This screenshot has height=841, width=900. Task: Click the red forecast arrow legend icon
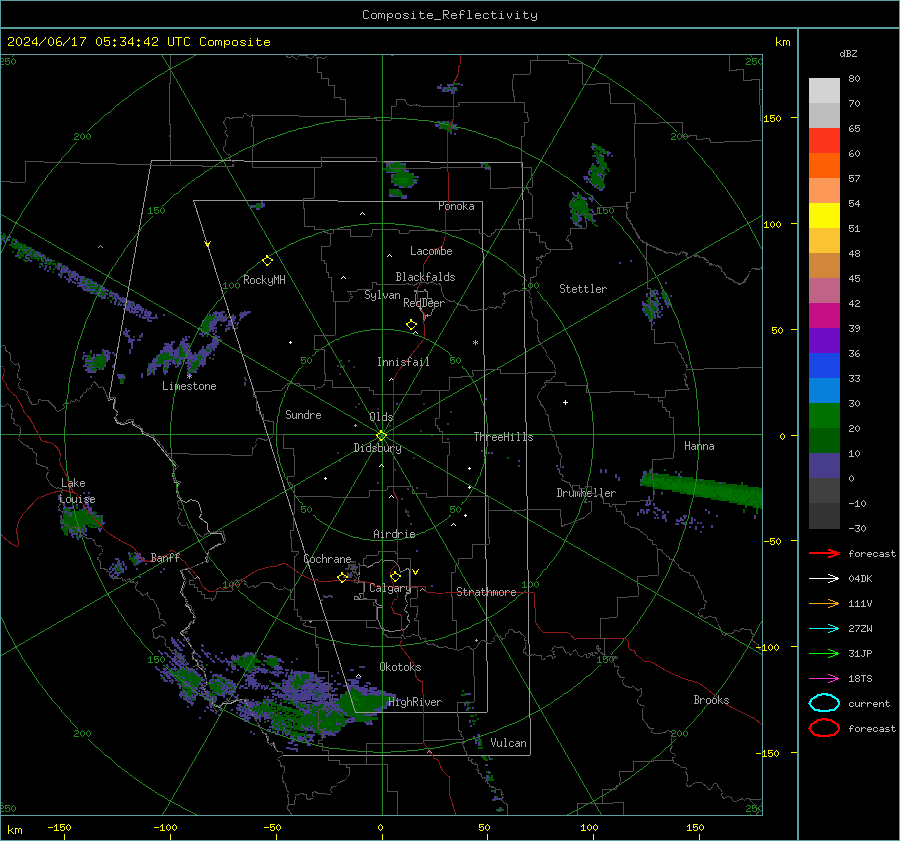click(824, 553)
